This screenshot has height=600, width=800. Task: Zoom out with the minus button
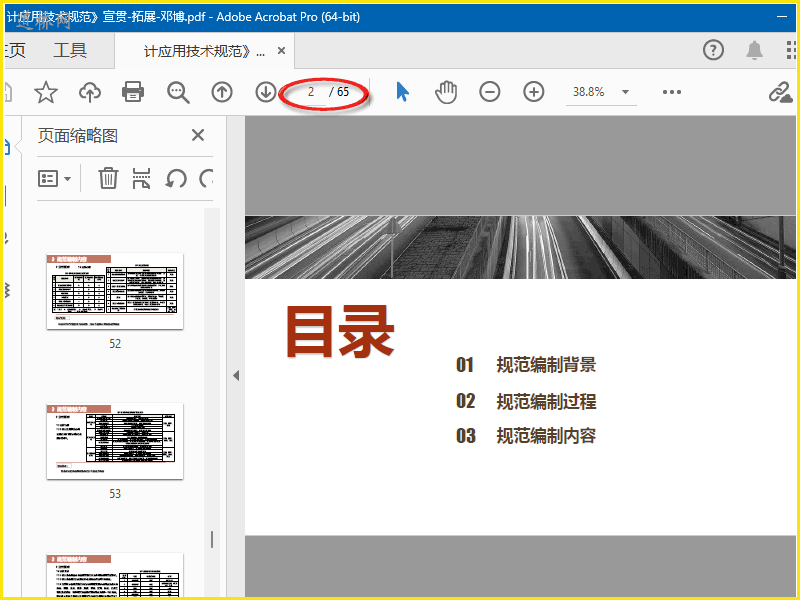pyautogui.click(x=490, y=92)
